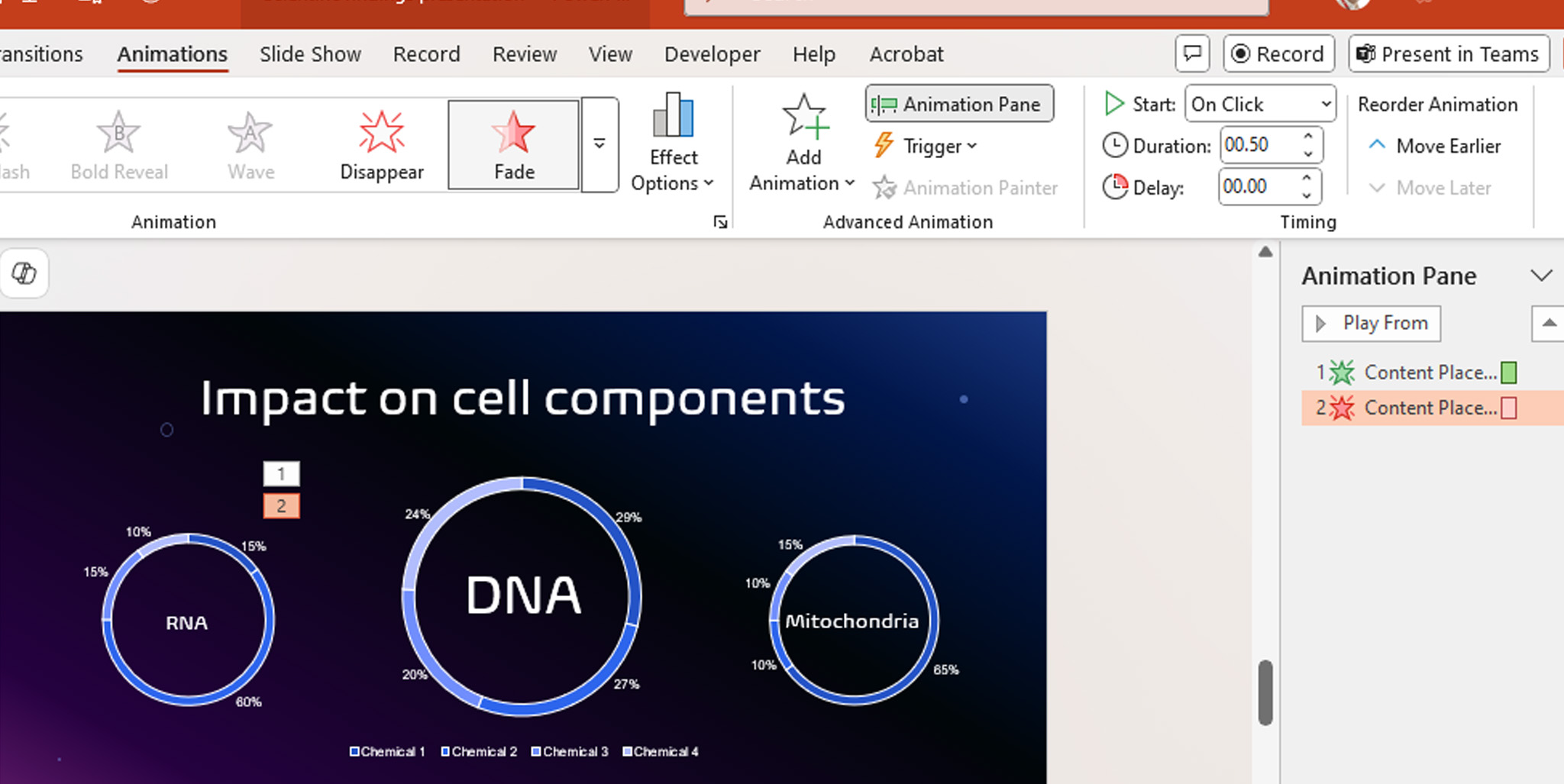Image resolution: width=1564 pixels, height=784 pixels.
Task: Click the Trigger lightning bolt icon
Action: [x=884, y=144]
